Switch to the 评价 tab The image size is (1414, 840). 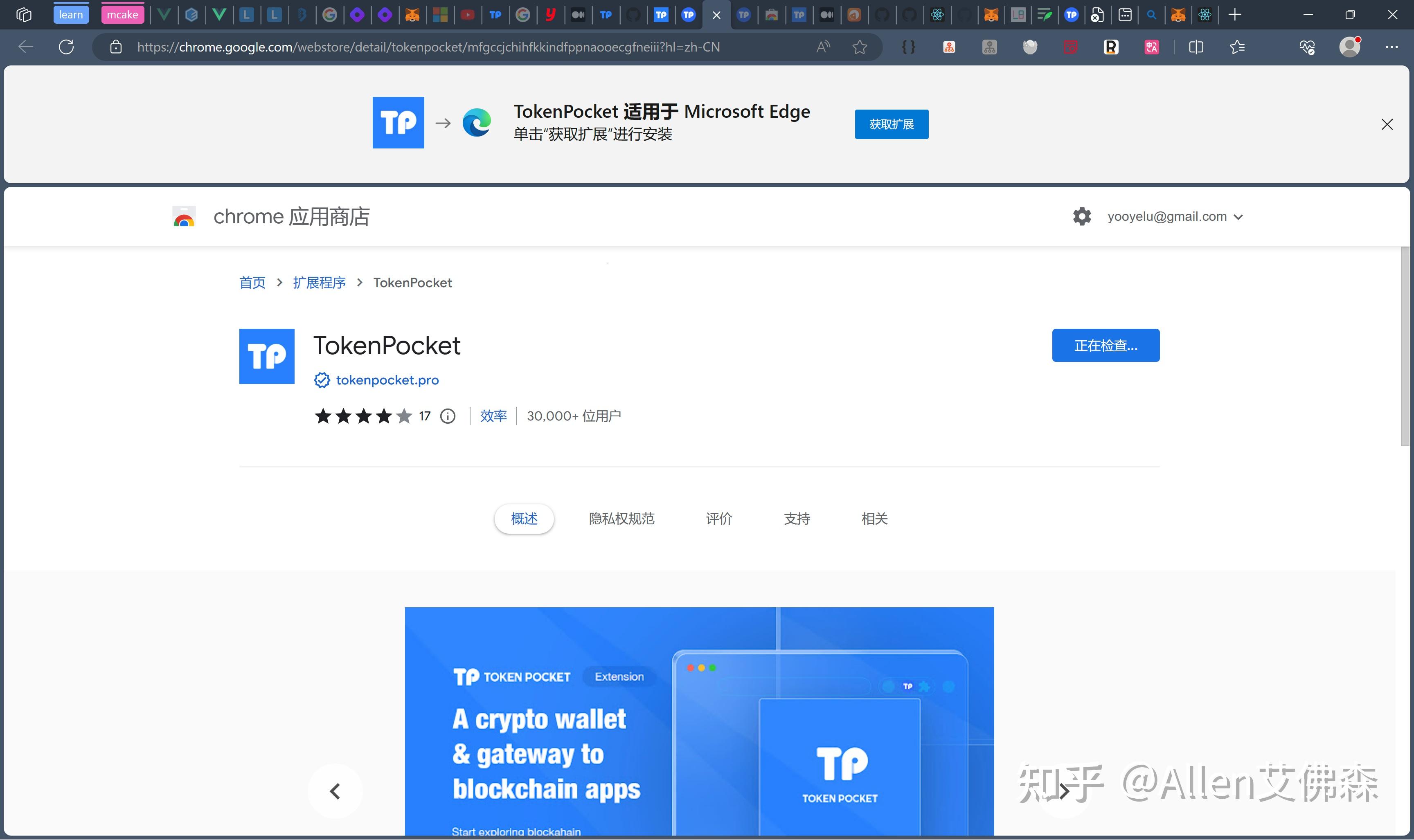[x=718, y=519]
